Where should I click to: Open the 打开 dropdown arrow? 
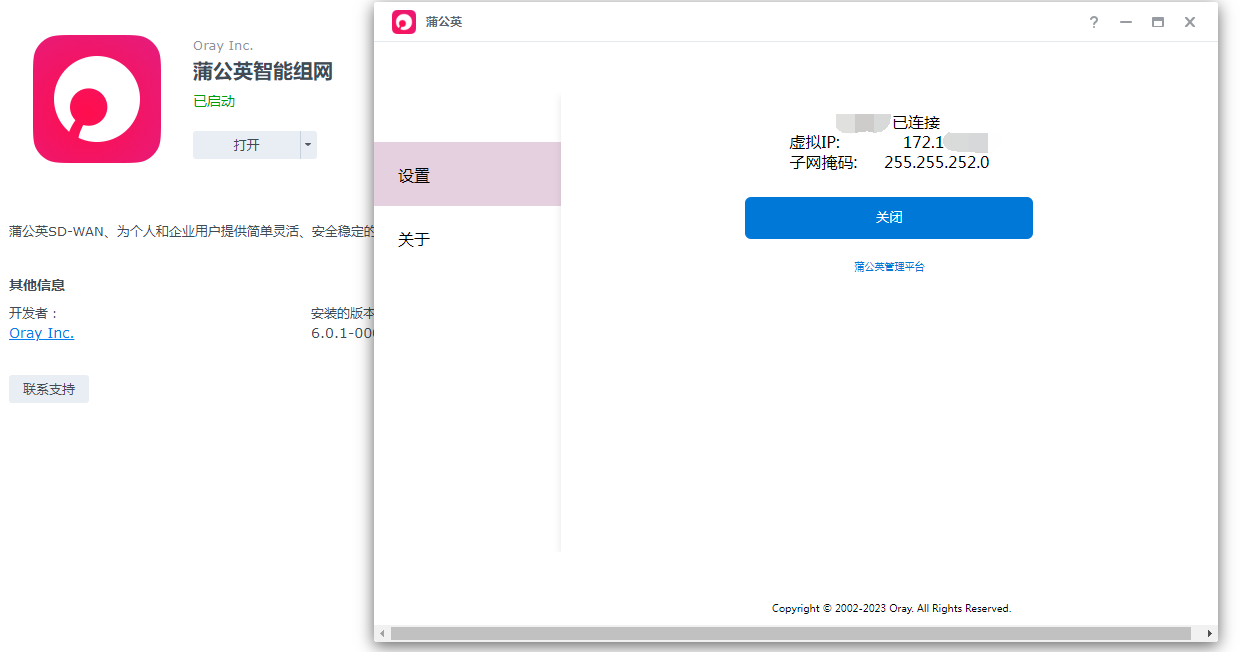(308, 145)
